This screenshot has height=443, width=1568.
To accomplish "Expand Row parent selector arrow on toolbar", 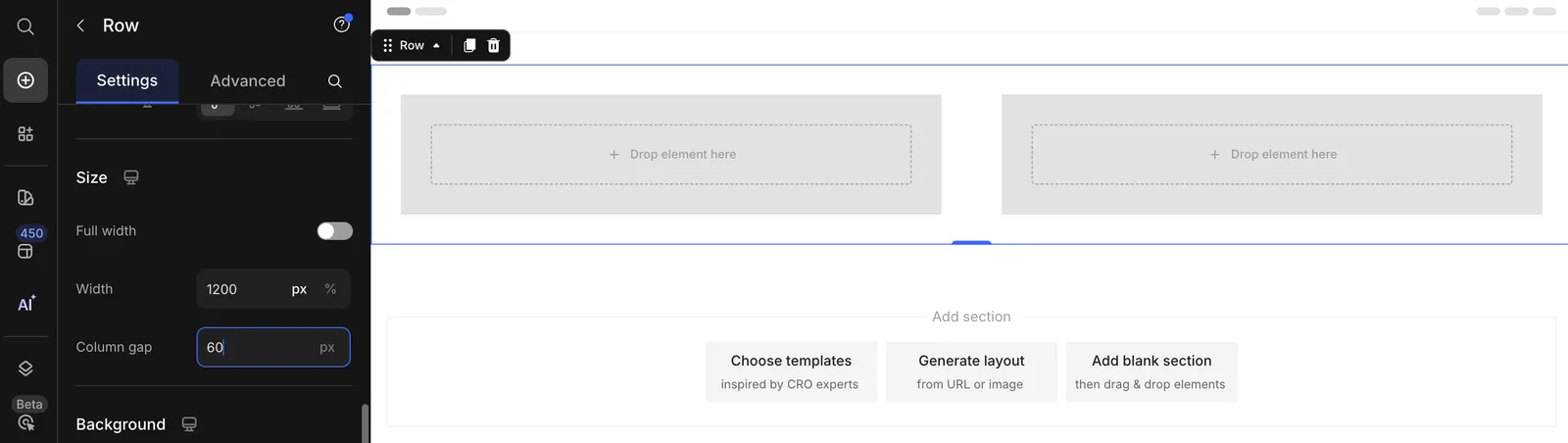I will click(436, 45).
